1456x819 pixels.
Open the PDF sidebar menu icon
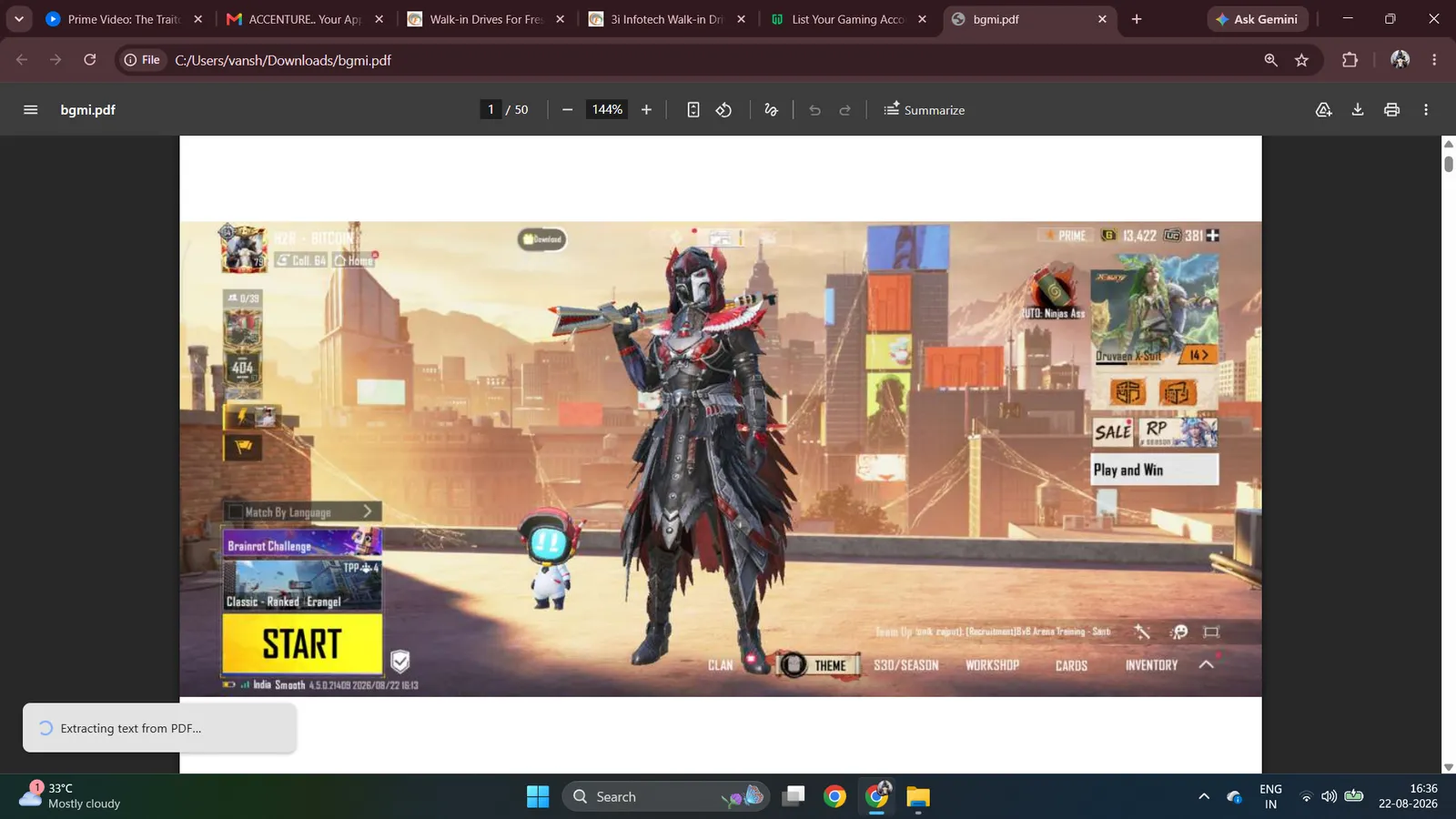click(x=30, y=109)
